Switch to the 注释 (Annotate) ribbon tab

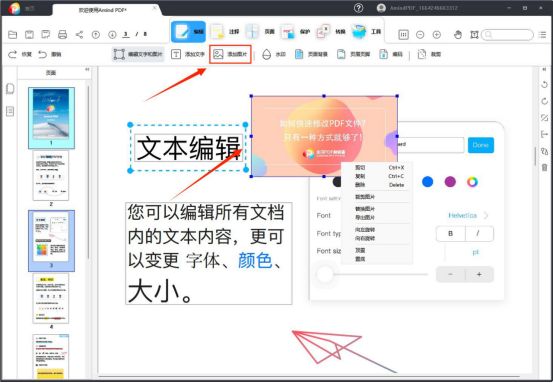pyautogui.click(x=225, y=32)
